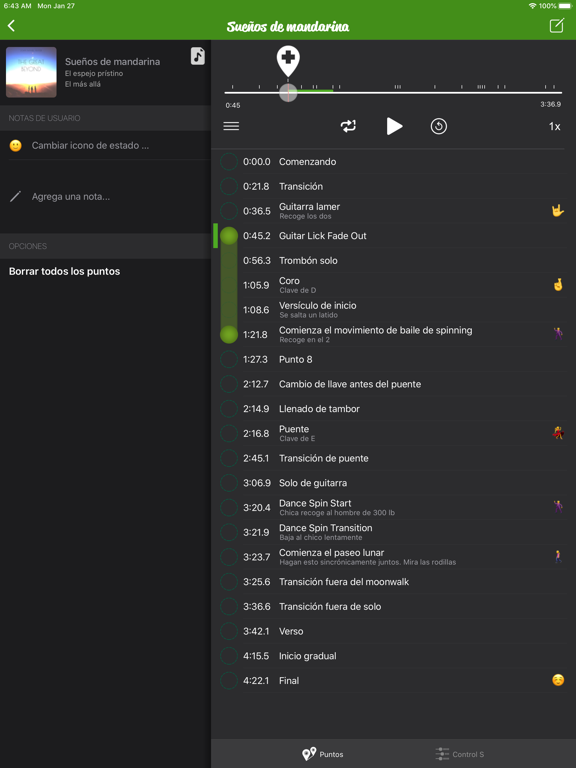Tap the Control S sliders icon

[x=442, y=754]
